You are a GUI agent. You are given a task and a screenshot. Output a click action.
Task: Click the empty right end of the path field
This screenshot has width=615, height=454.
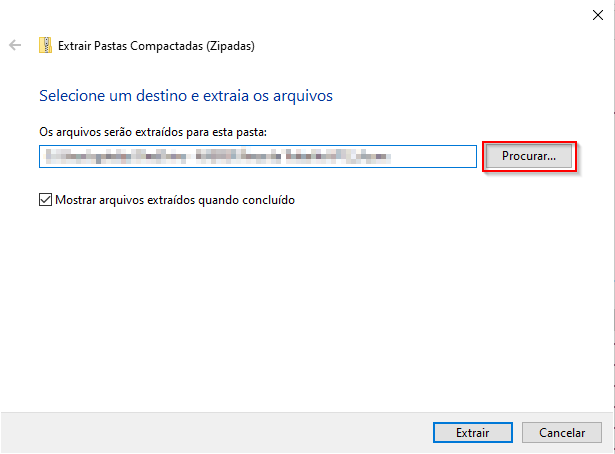pos(433,156)
